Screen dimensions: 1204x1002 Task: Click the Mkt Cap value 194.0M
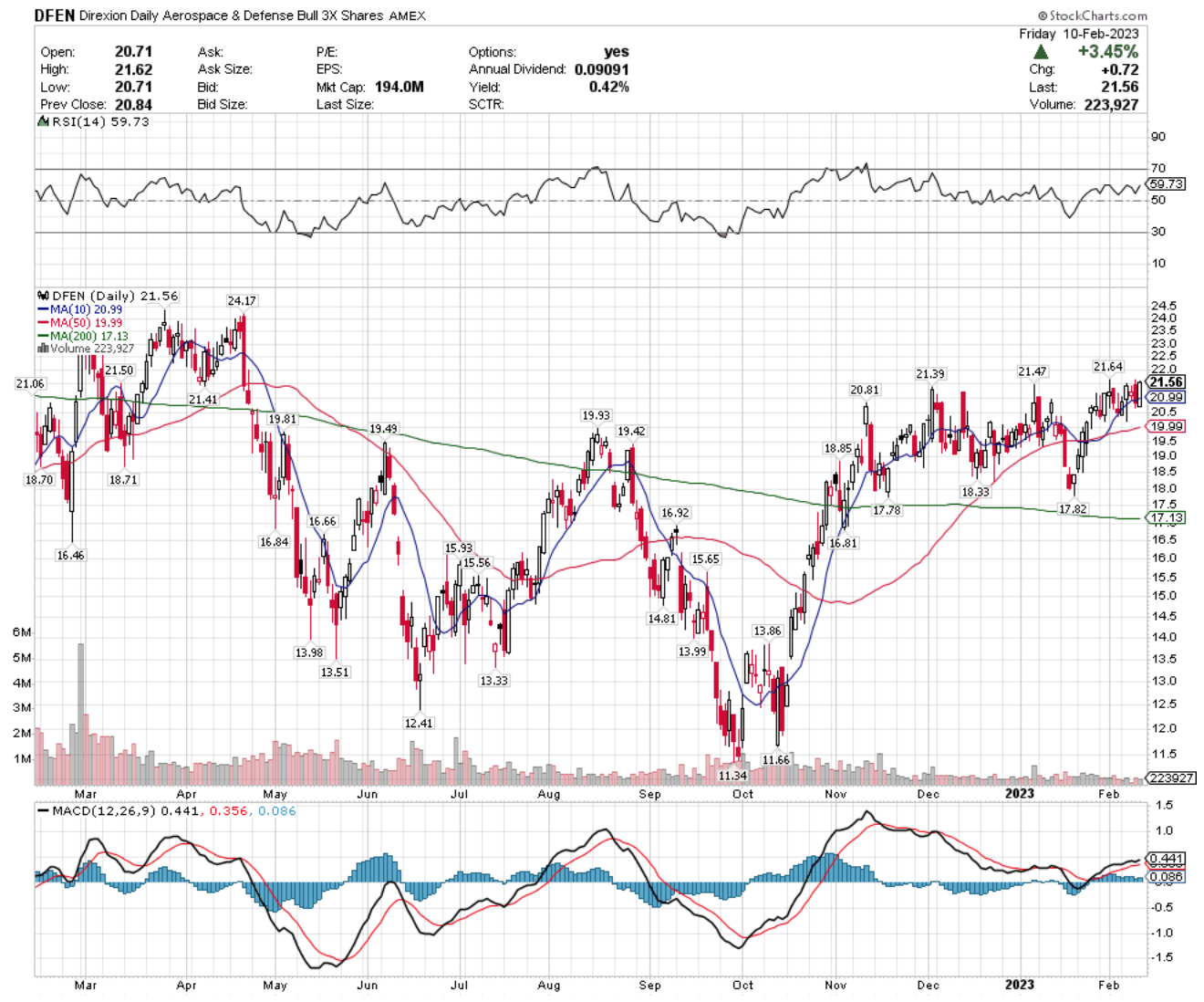[x=399, y=87]
